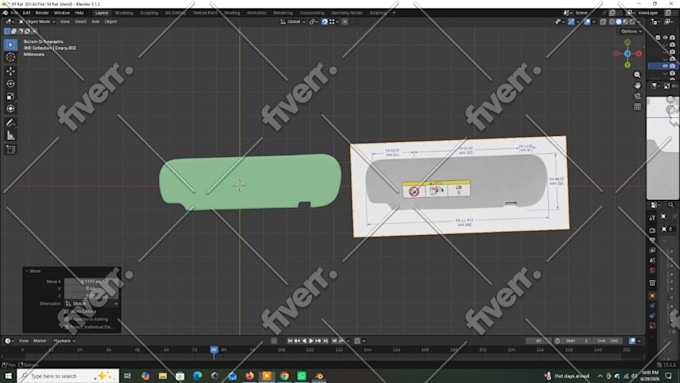The width and height of the screenshot is (680, 383).
Task: Open the 3D viewport editor type dropdown
Action: 9,21
